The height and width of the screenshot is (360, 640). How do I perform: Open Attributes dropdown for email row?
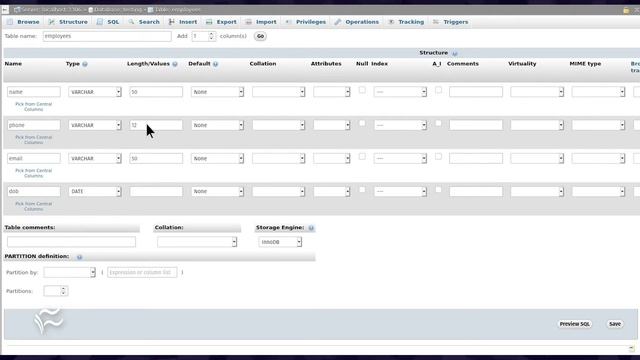tap(332, 158)
